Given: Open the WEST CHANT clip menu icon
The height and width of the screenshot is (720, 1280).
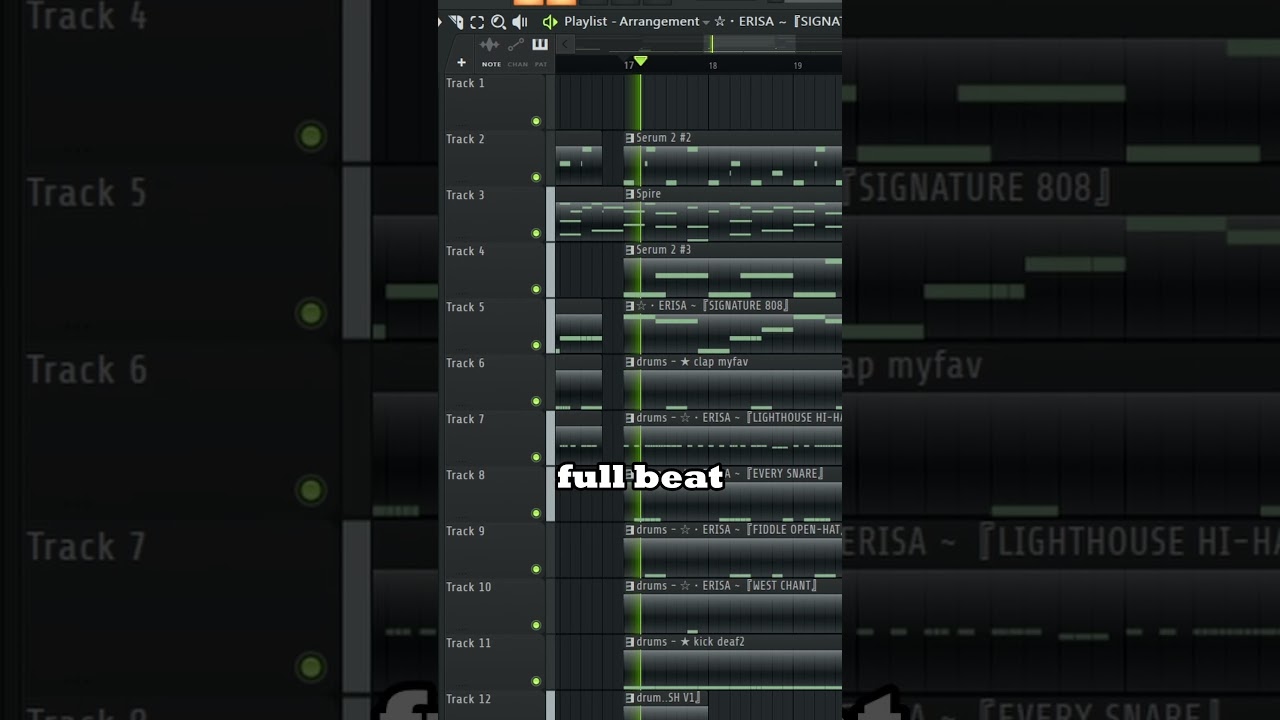Looking at the screenshot, I should [x=630, y=586].
